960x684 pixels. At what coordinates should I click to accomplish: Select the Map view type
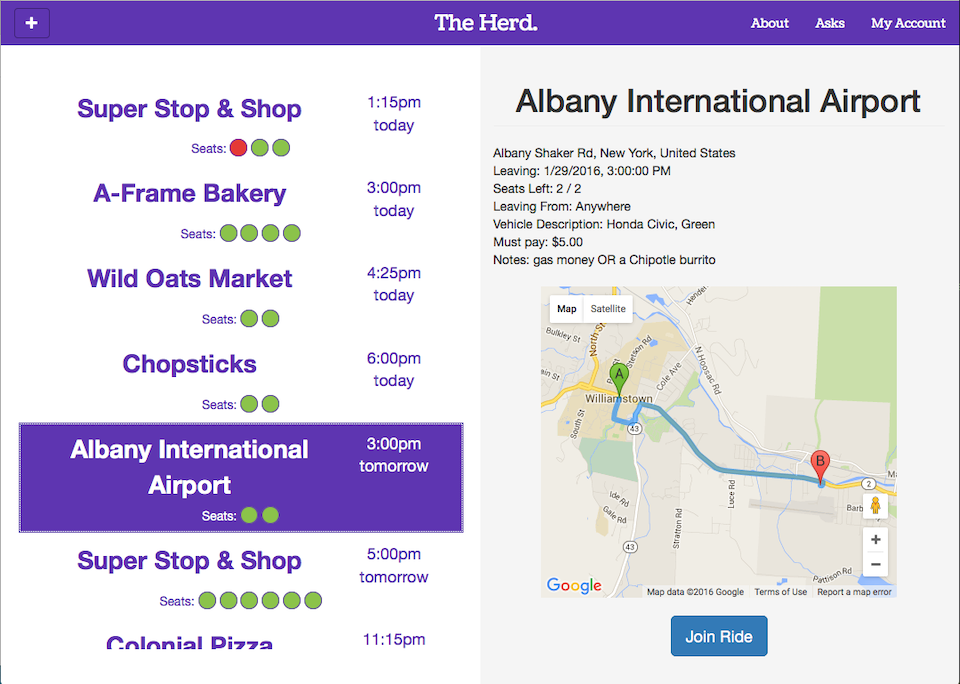pos(567,309)
